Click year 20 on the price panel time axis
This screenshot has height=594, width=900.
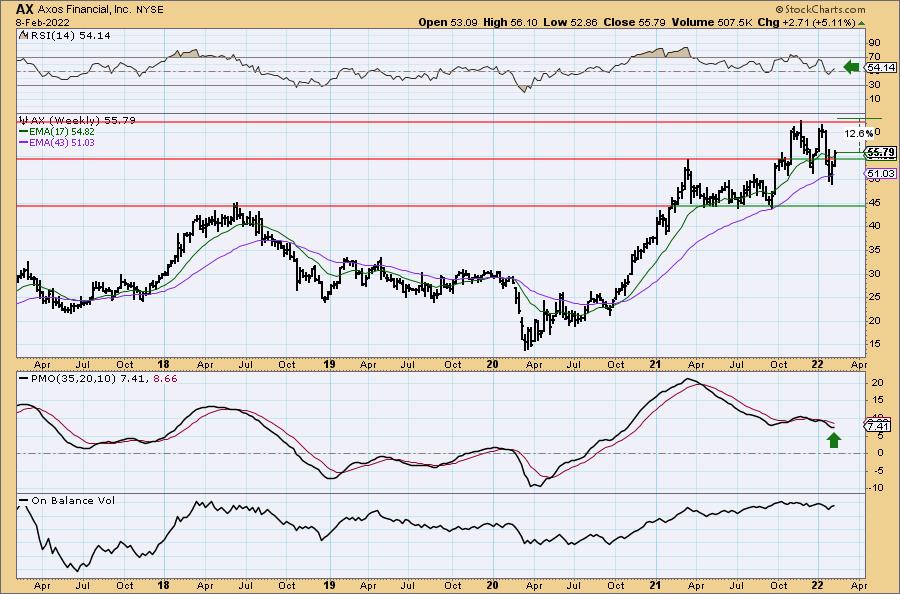[492, 364]
